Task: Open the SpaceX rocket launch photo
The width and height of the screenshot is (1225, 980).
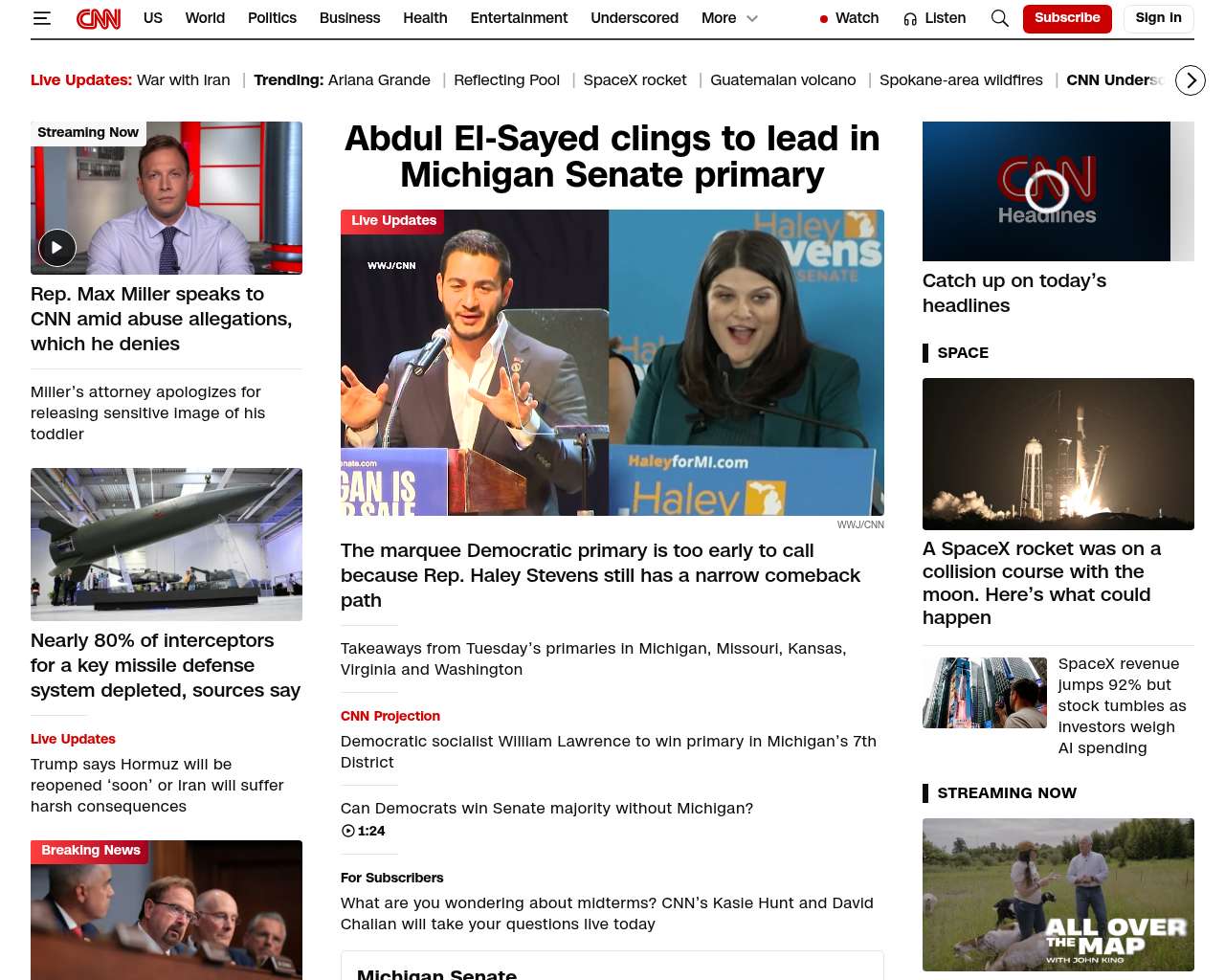Action: coord(1058,454)
